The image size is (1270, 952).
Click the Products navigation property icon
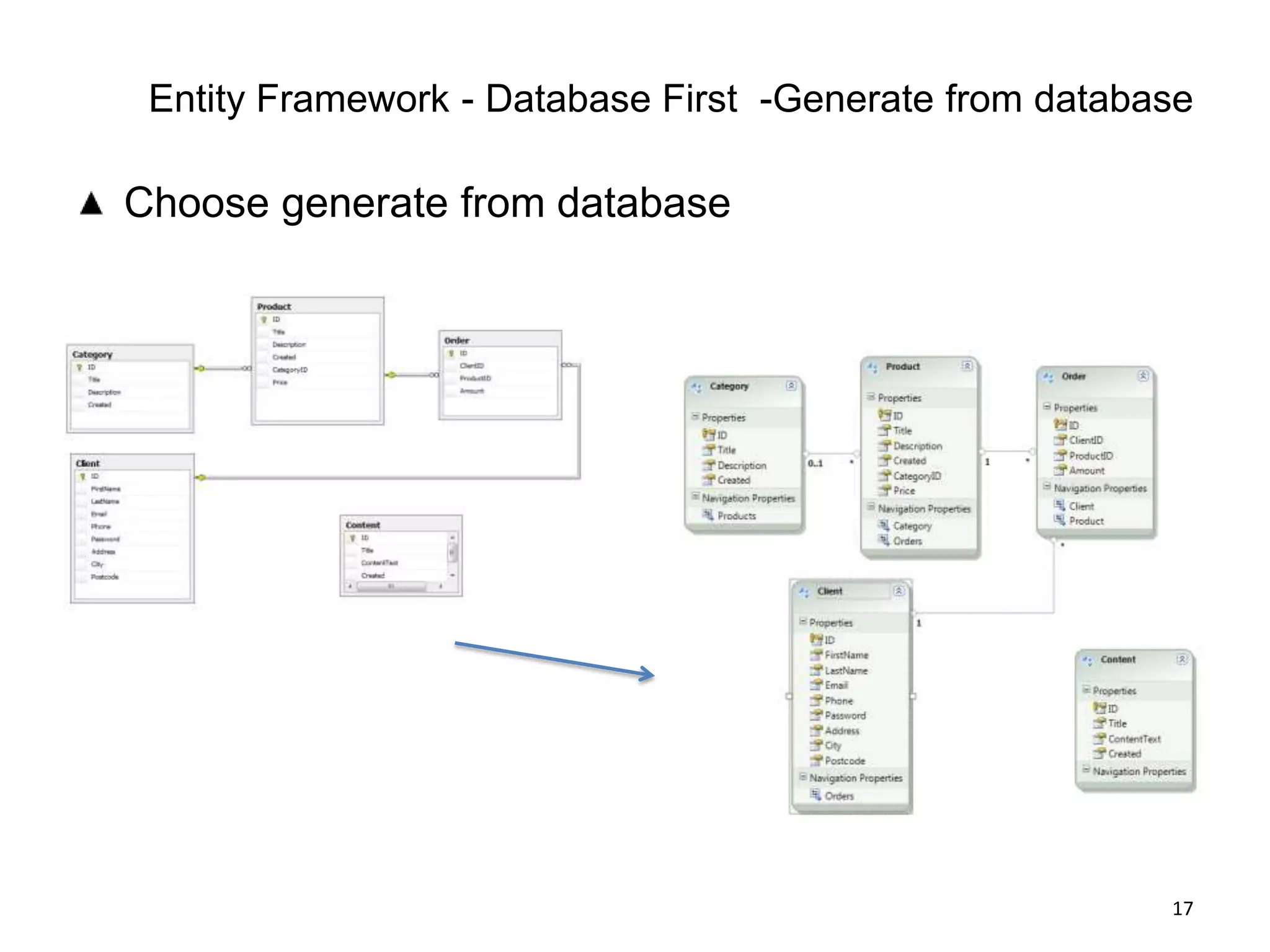(708, 515)
